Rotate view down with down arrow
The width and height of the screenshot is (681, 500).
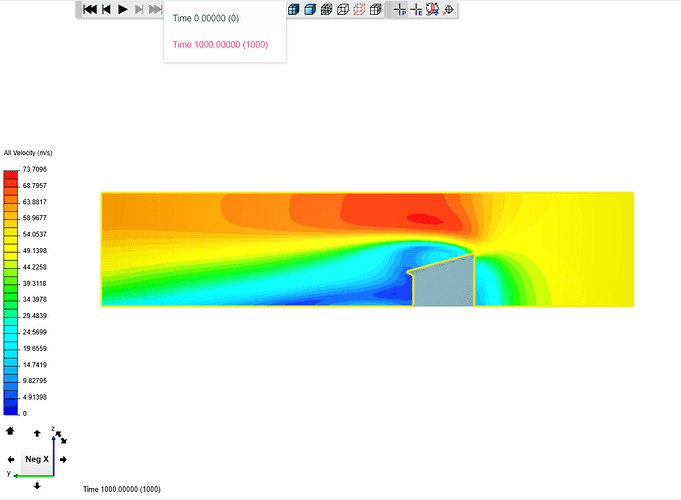click(x=37, y=486)
